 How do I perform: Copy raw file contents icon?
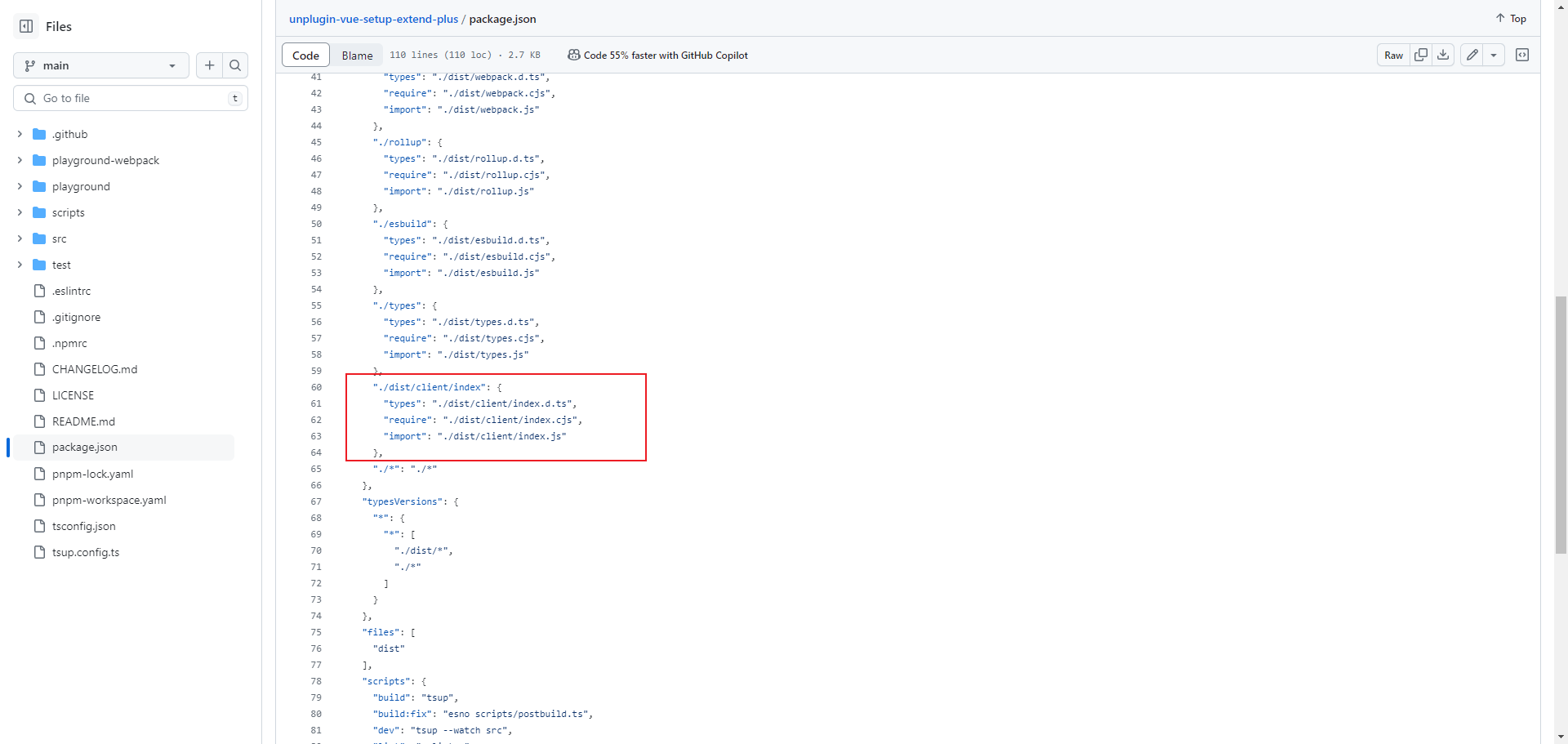1421,55
